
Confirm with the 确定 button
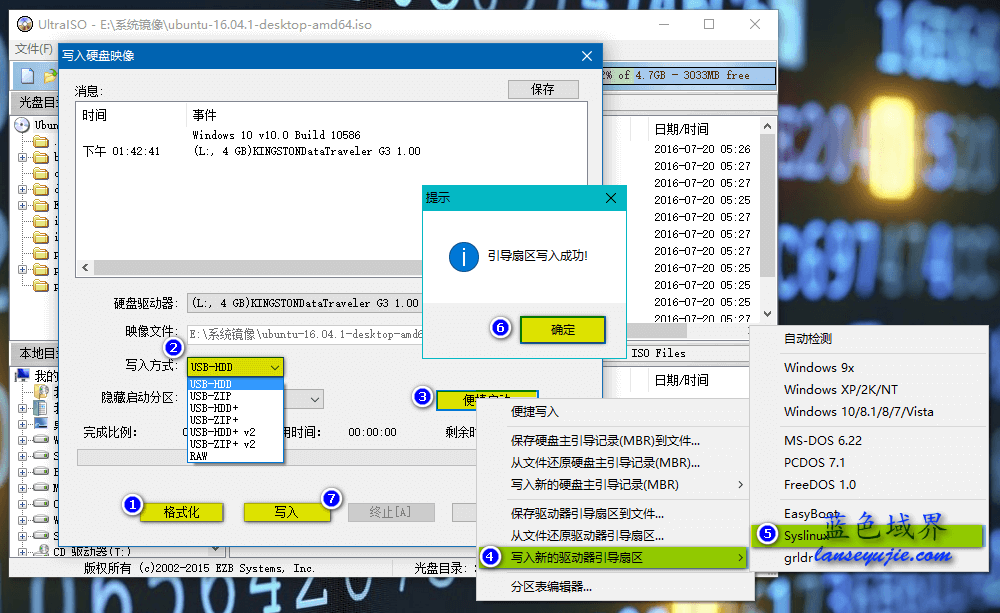point(562,330)
